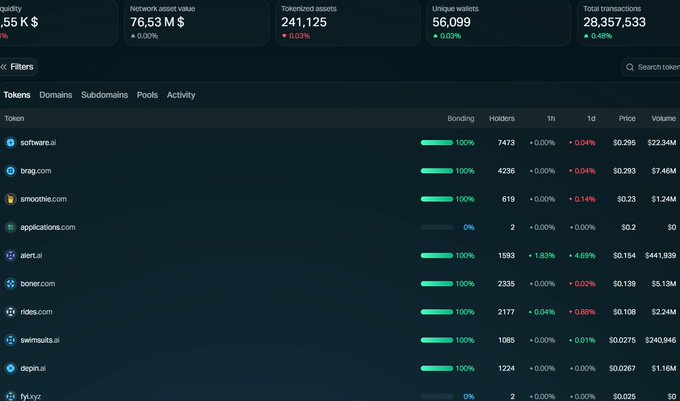Click the Token column header

[x=14, y=118]
